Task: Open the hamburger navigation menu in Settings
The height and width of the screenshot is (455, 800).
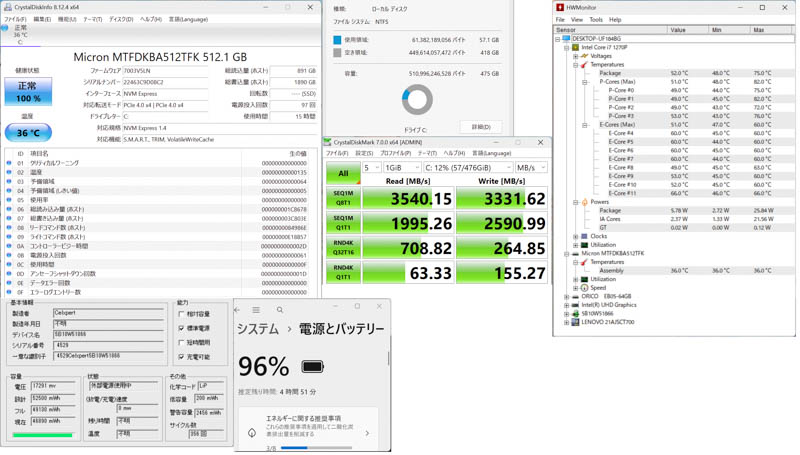Action: click(x=256, y=310)
